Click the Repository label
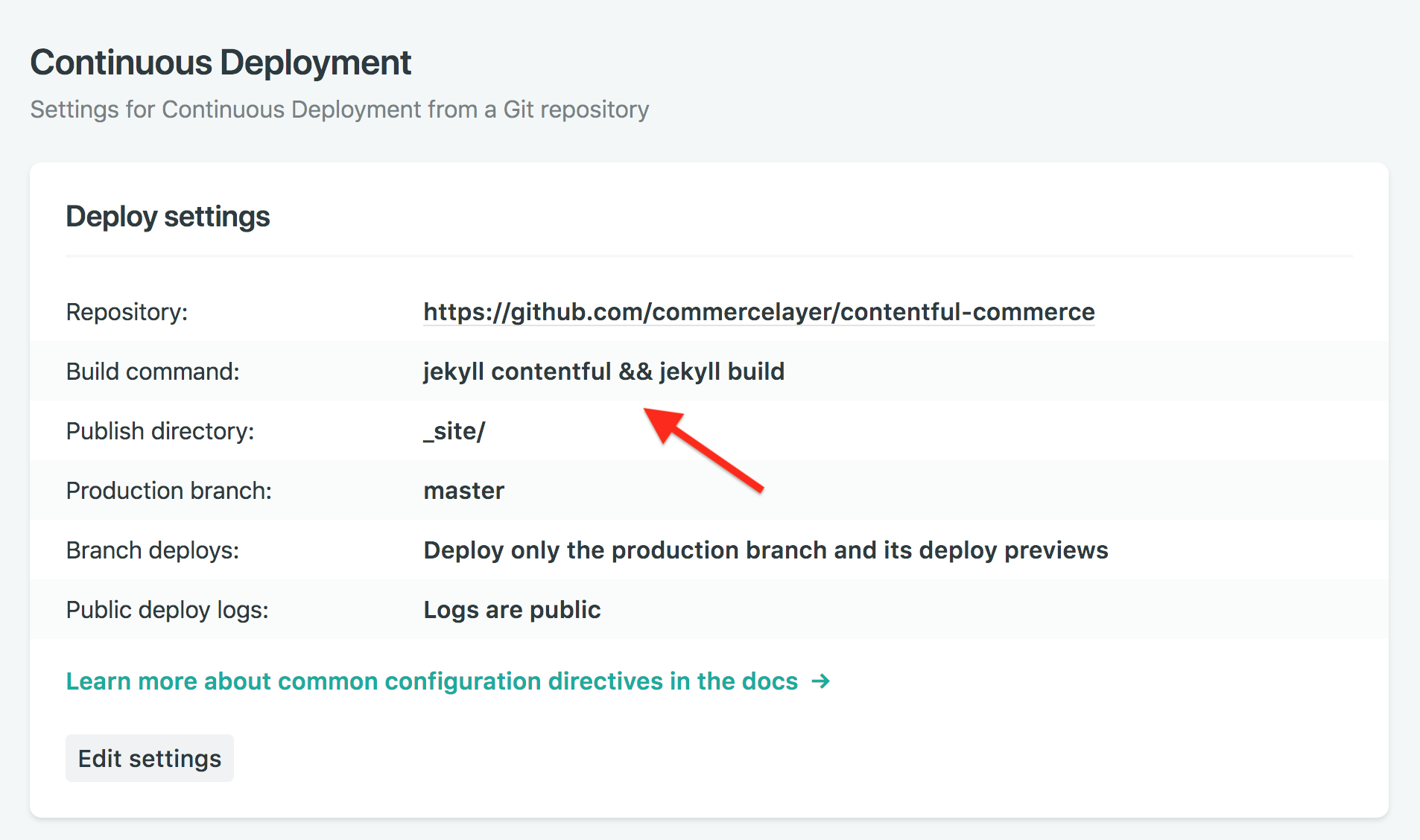 point(127,312)
